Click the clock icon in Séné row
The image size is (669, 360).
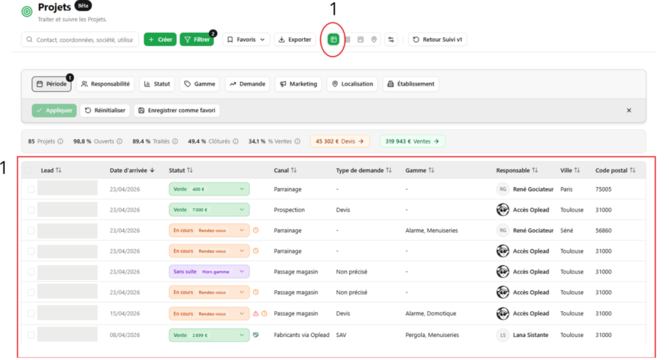[x=256, y=230]
